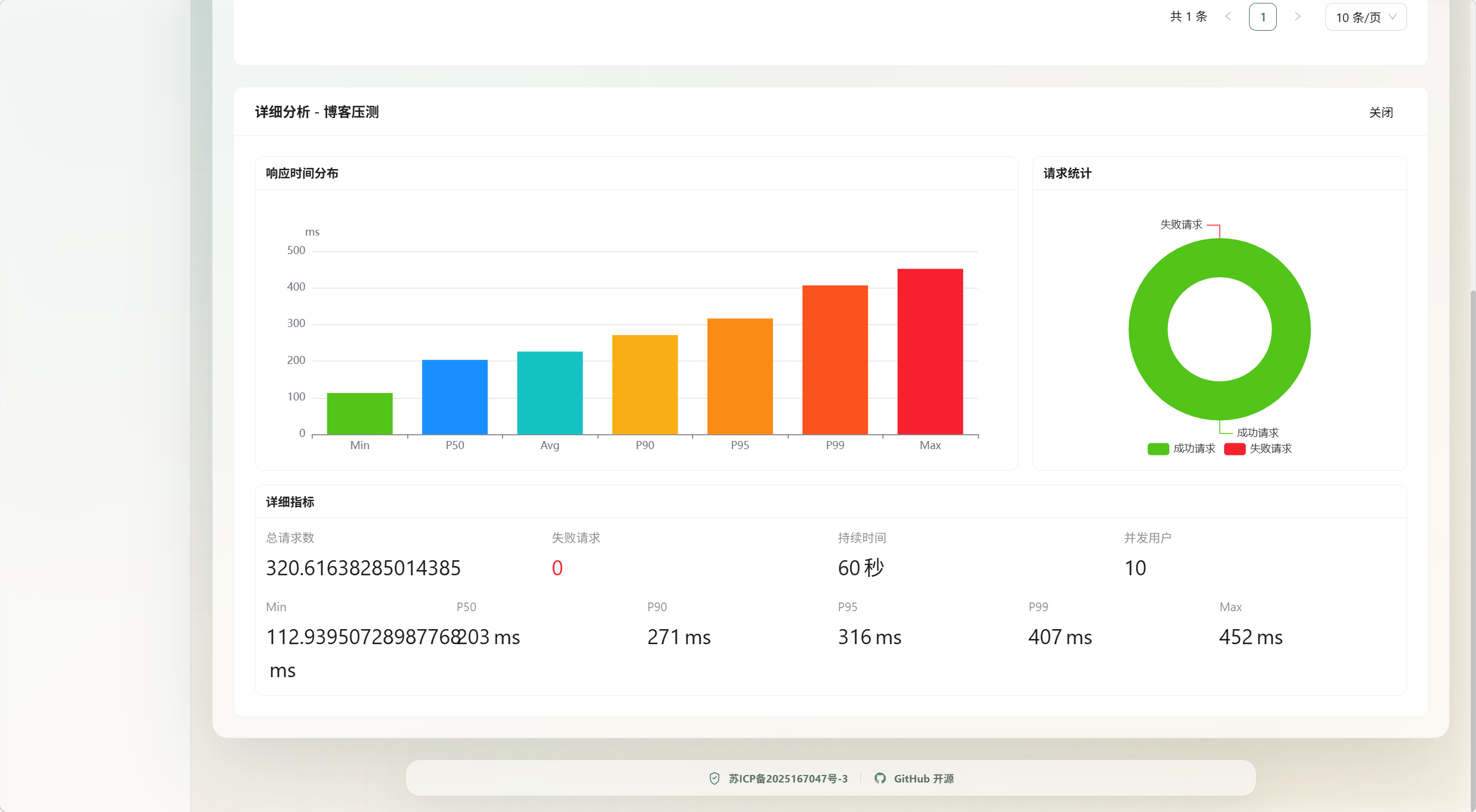1476x812 pixels.
Task: Click the 共 1 条 total count text
Action: 1188,17
